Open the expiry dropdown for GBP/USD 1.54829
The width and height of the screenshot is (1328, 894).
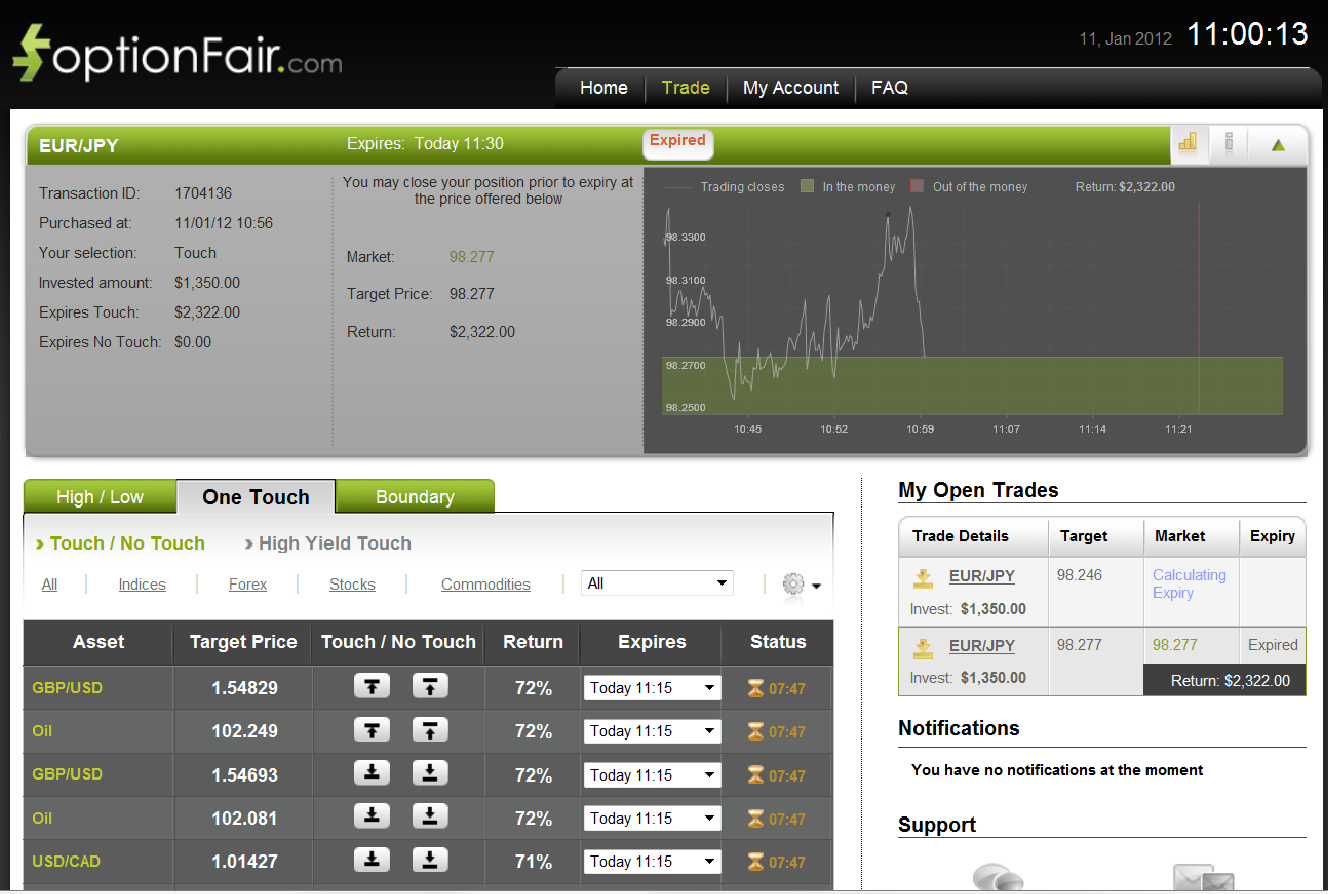click(x=651, y=687)
